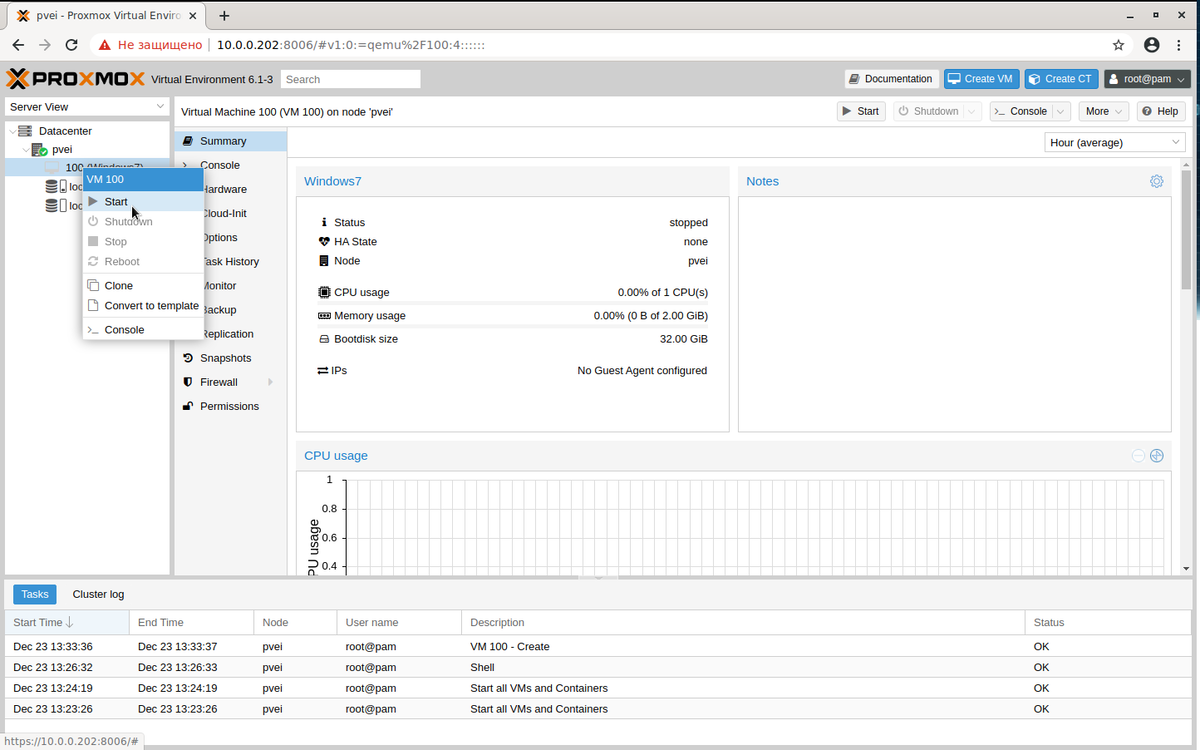
Task: Switch to the Tasks tab
Action: pyautogui.click(x=35, y=594)
